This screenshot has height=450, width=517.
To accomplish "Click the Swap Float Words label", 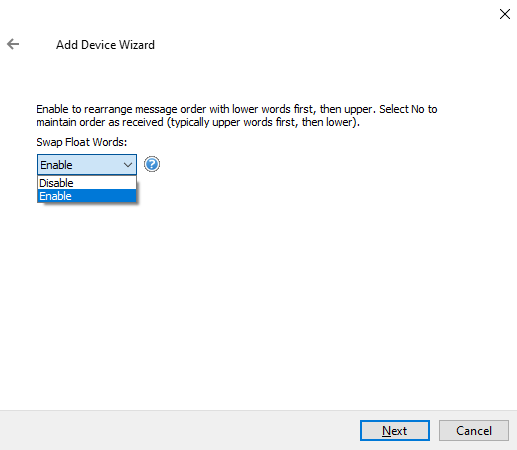I will (82, 142).
